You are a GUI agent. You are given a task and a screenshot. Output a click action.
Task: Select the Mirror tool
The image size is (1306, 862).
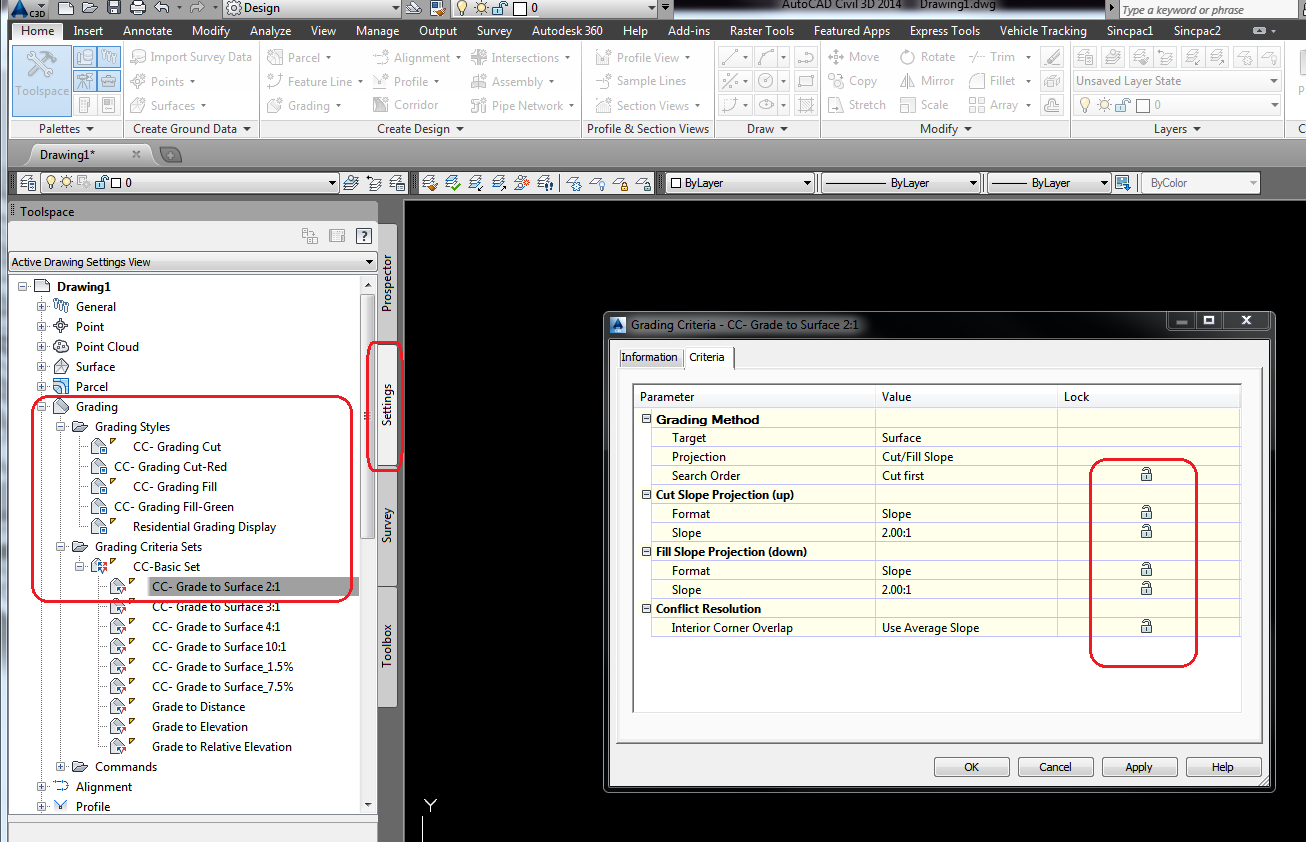pos(926,81)
